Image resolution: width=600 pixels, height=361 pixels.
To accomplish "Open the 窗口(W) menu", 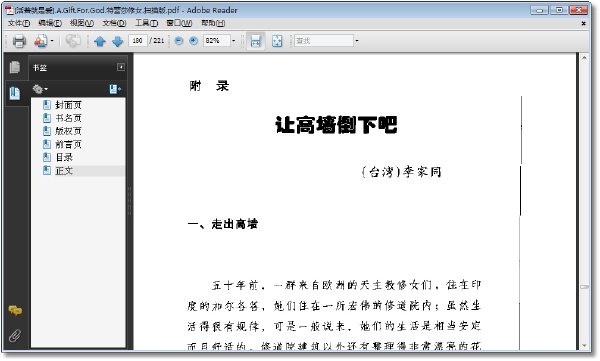I will coord(179,23).
